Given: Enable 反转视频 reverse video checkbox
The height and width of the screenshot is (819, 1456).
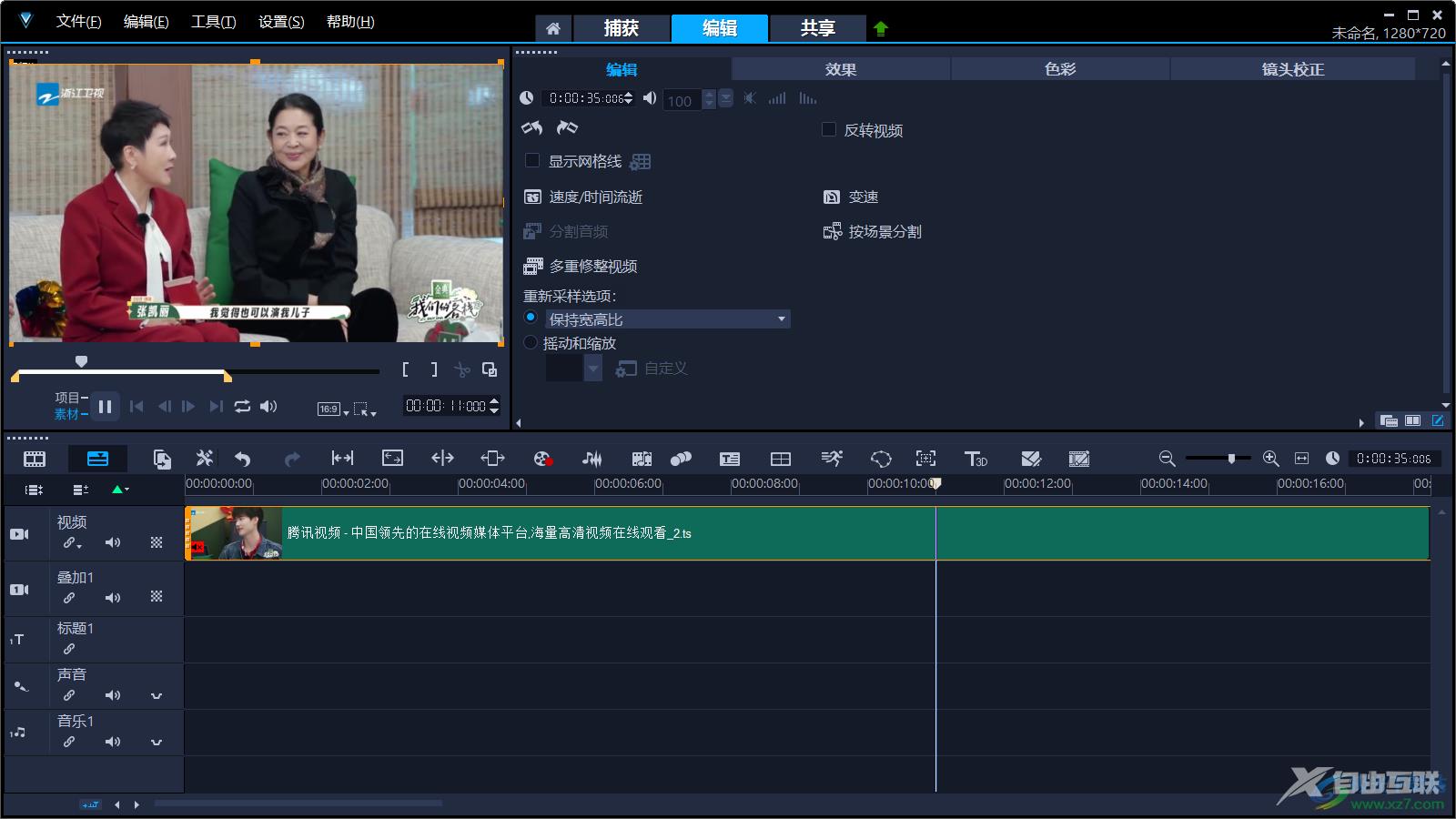Looking at the screenshot, I should pyautogui.click(x=829, y=129).
